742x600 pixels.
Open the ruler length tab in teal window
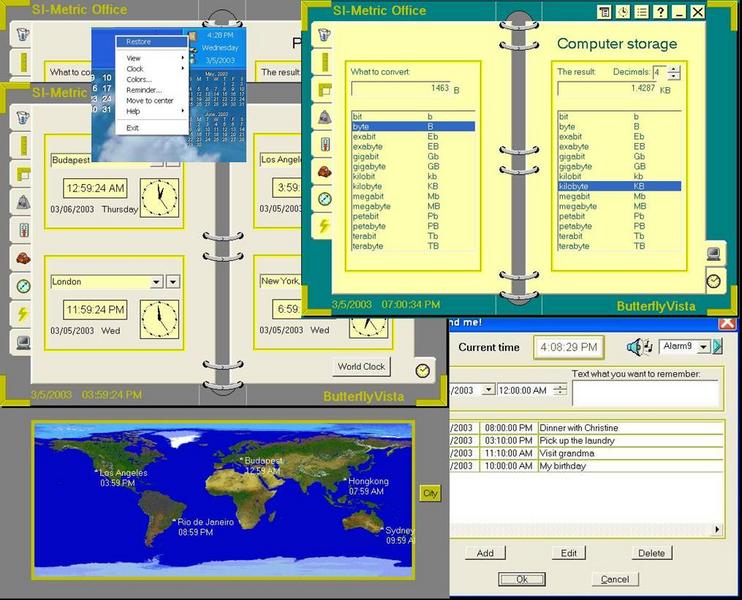pyautogui.click(x=325, y=62)
